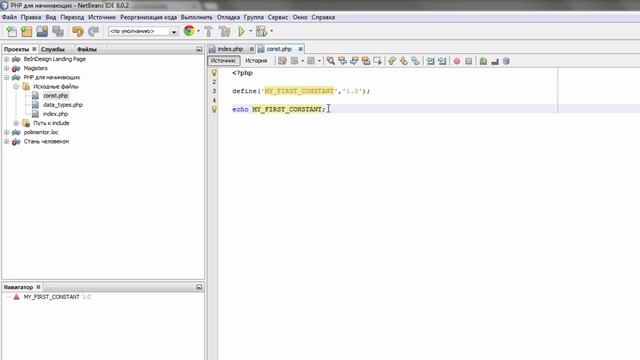Close the Навигатор tab
The image size is (640, 360).
click(38, 287)
